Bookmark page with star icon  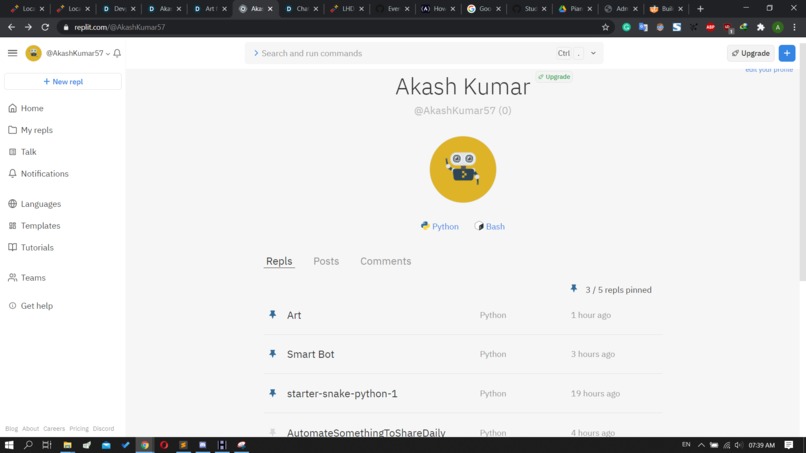pos(605,27)
